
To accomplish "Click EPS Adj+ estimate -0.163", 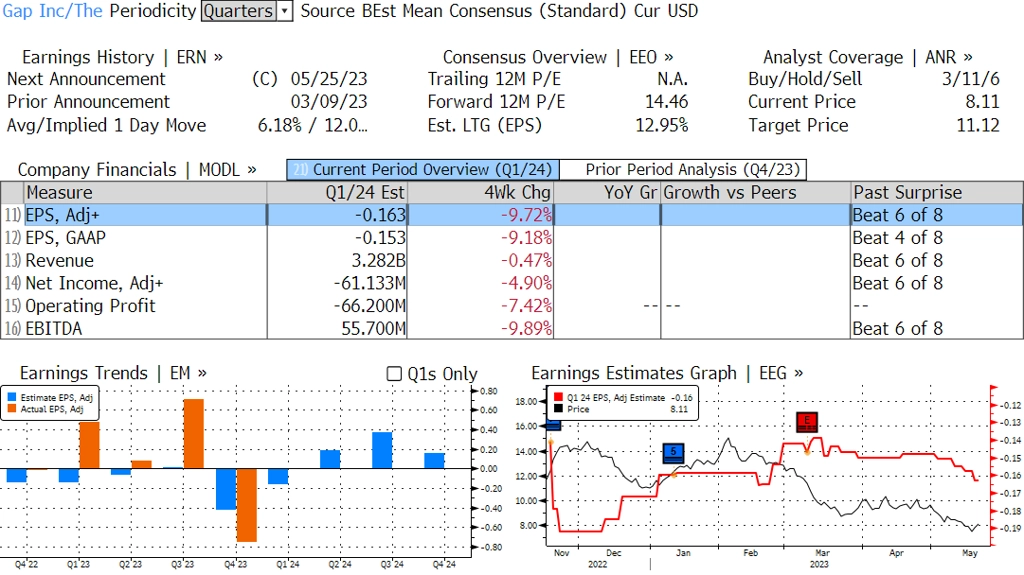I will (380, 215).
